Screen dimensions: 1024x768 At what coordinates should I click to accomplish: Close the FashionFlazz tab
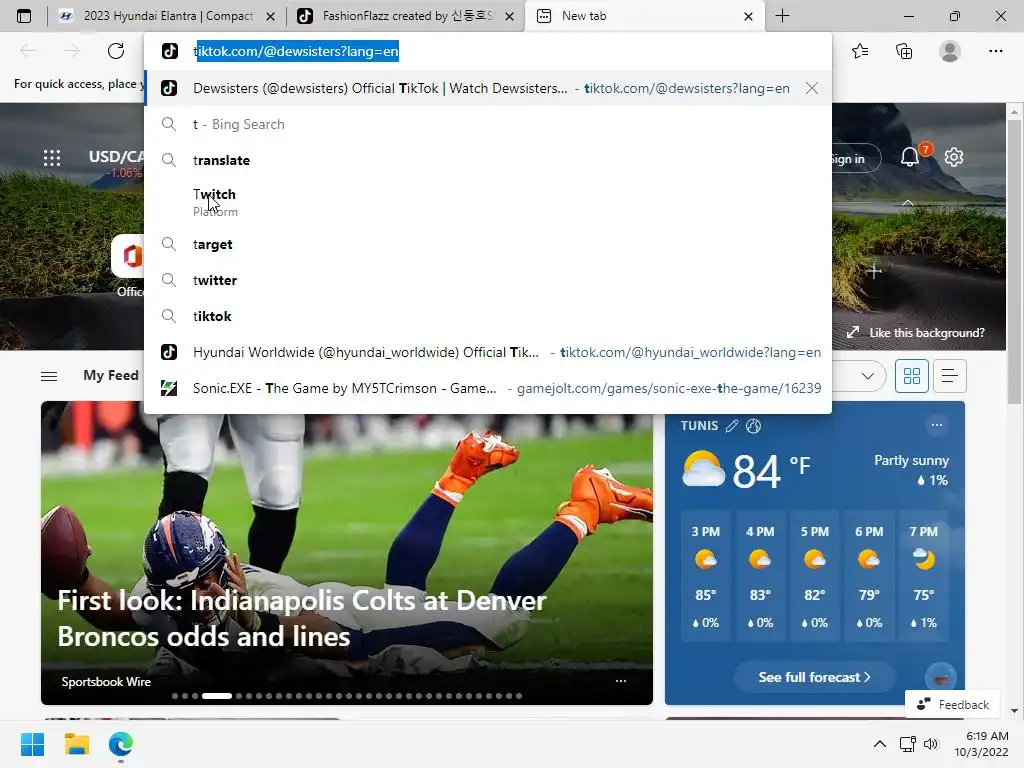point(510,16)
